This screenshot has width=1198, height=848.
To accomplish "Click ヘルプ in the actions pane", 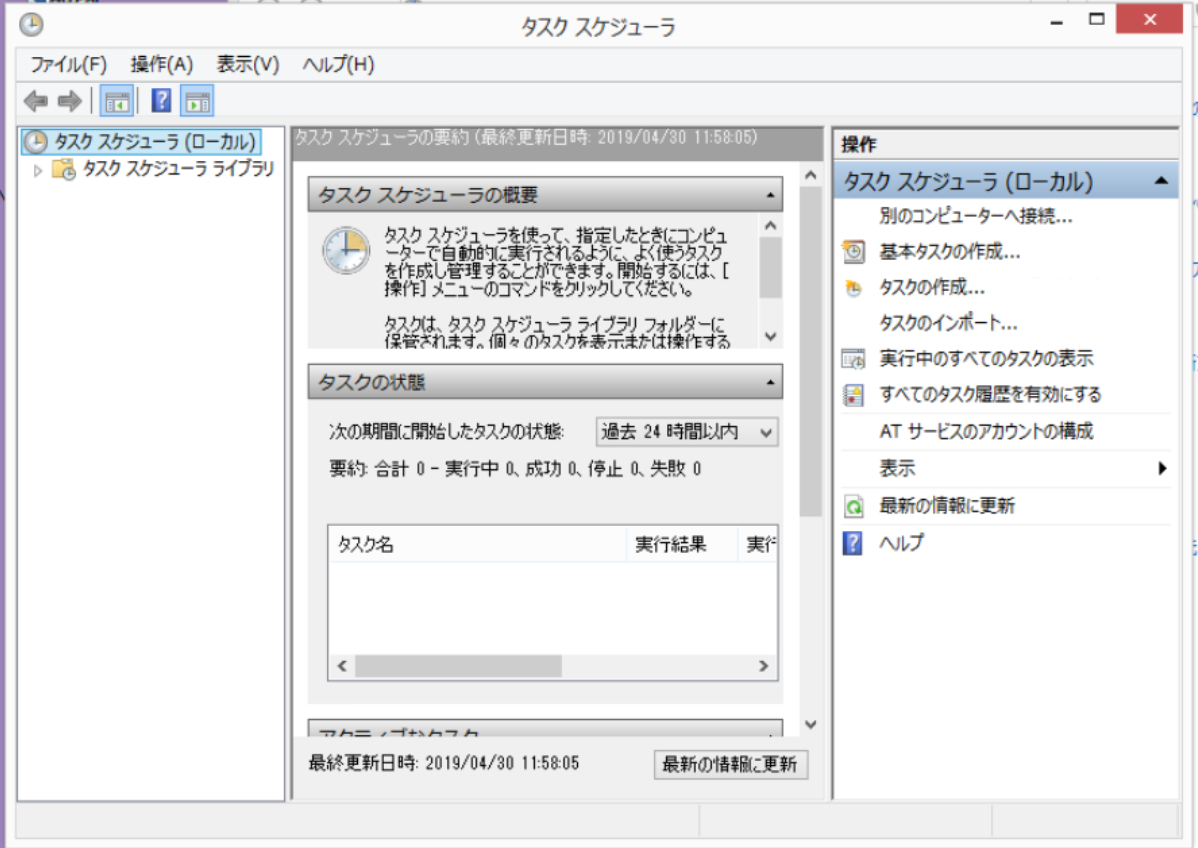I will [x=902, y=543].
